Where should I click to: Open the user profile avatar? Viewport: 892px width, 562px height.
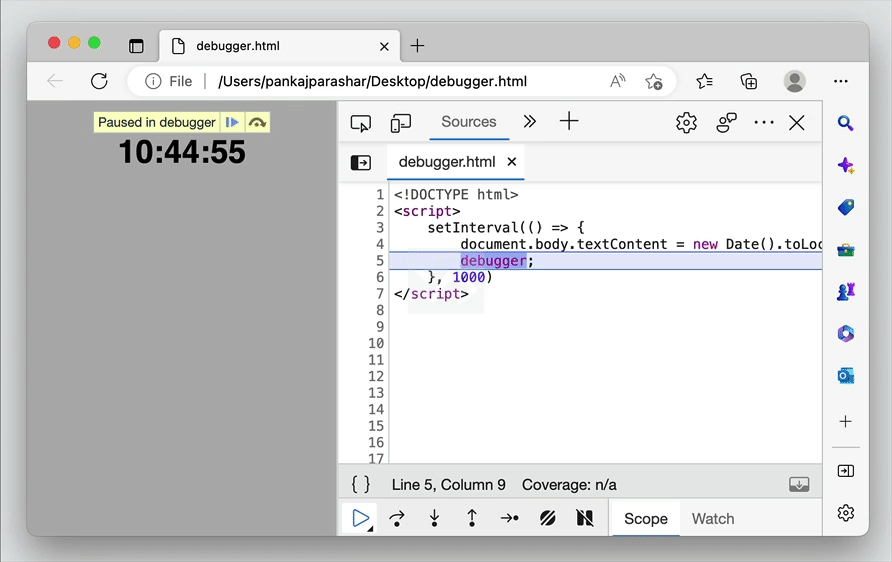click(x=794, y=81)
